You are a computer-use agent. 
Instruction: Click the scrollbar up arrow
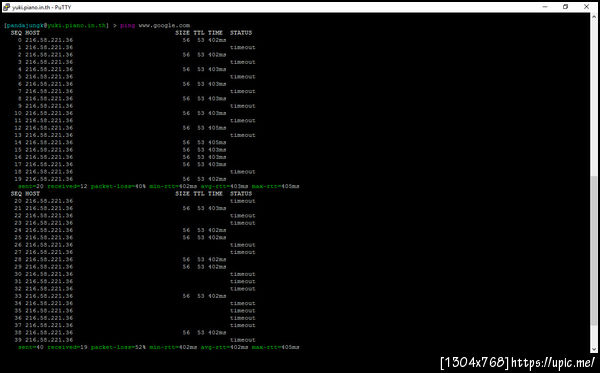coord(594,17)
